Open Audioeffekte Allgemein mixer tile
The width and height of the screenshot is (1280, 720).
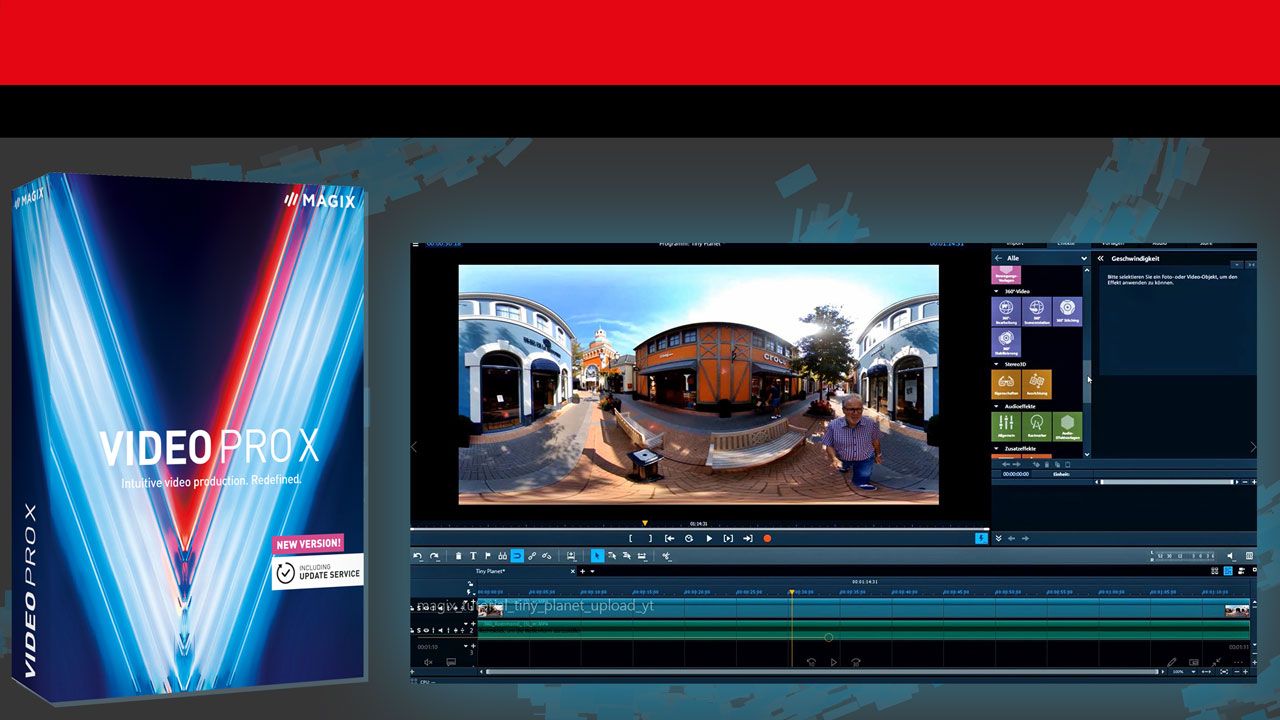1006,426
